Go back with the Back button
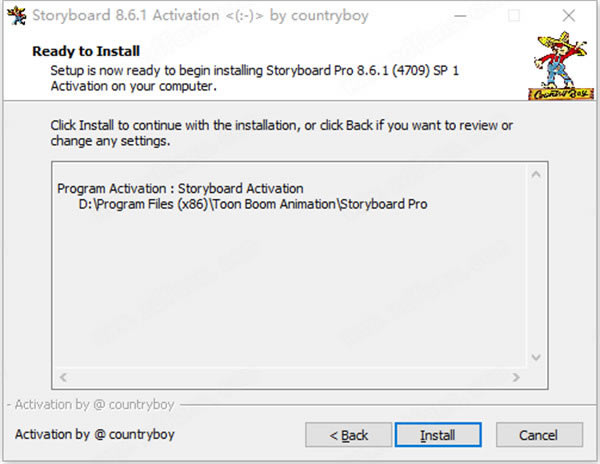Image resolution: width=600 pixels, height=464 pixels. [x=349, y=435]
